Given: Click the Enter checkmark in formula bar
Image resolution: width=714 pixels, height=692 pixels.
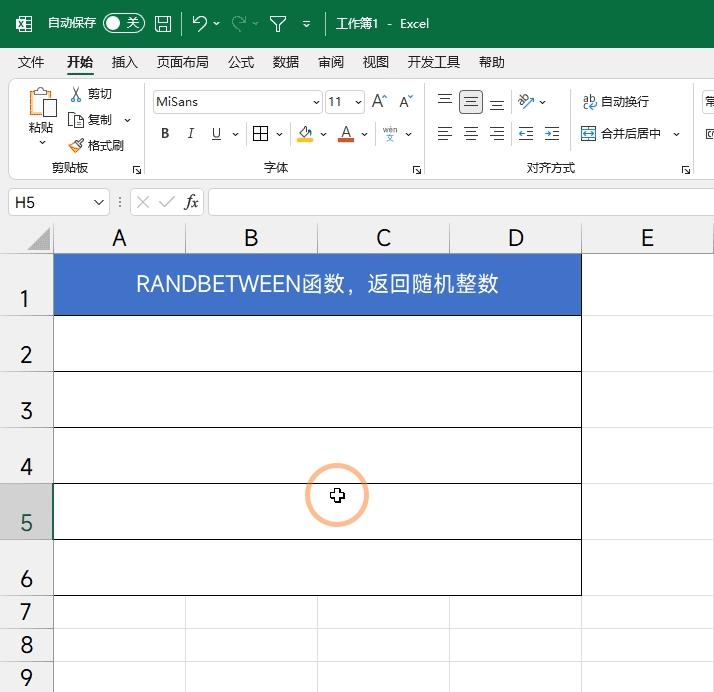Looking at the screenshot, I should point(167,202).
